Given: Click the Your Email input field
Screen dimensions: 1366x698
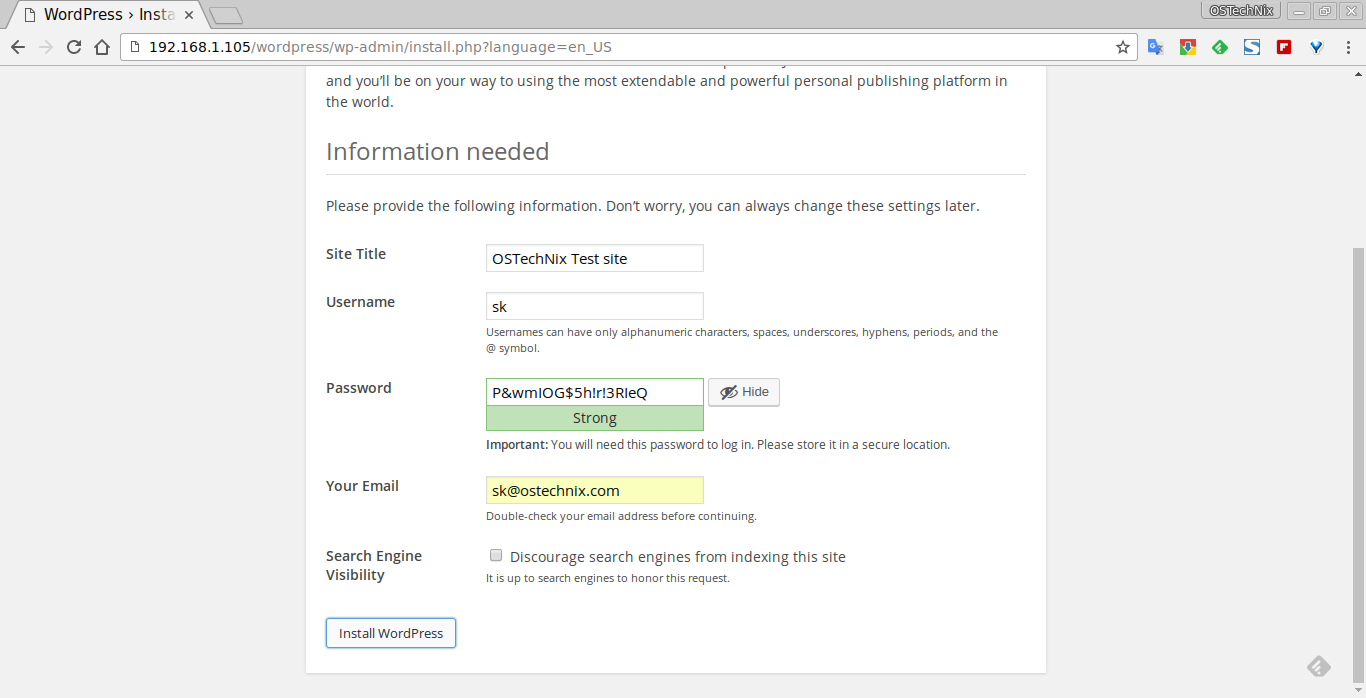Looking at the screenshot, I should click(595, 490).
